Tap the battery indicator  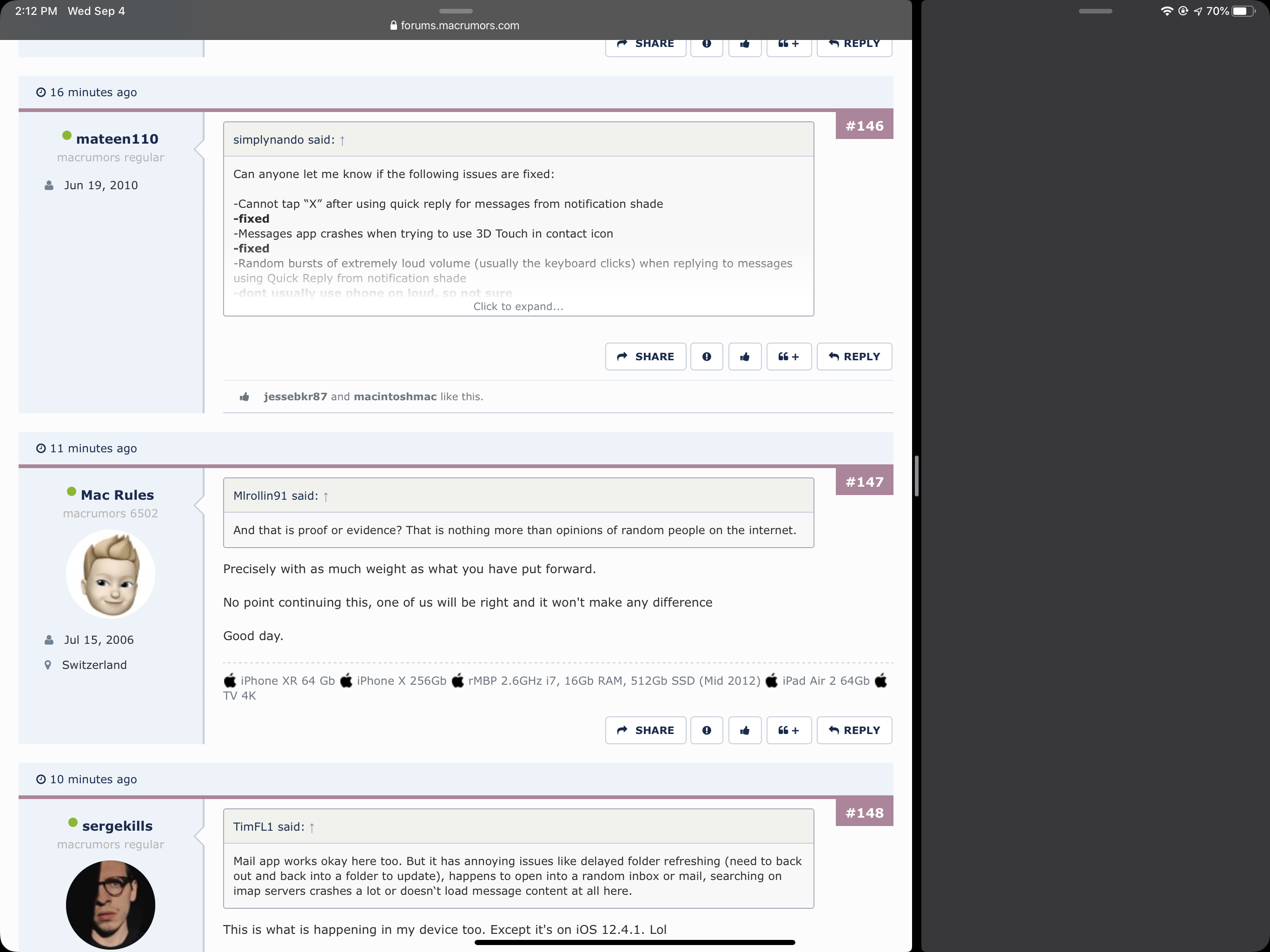1243,11
